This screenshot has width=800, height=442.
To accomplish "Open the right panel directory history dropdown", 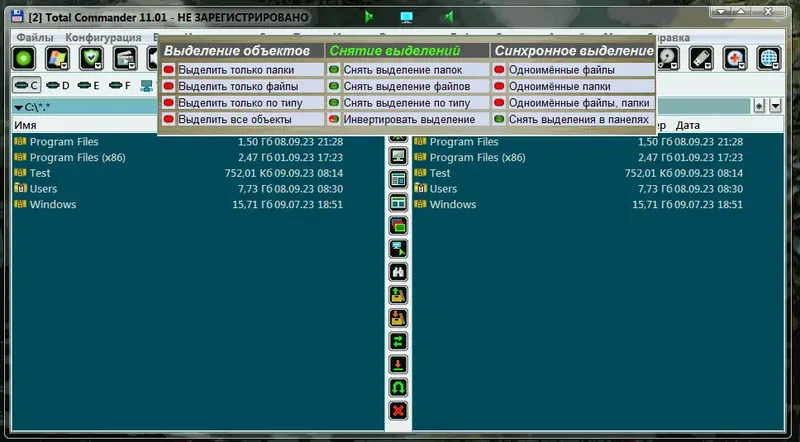I will click(775, 106).
